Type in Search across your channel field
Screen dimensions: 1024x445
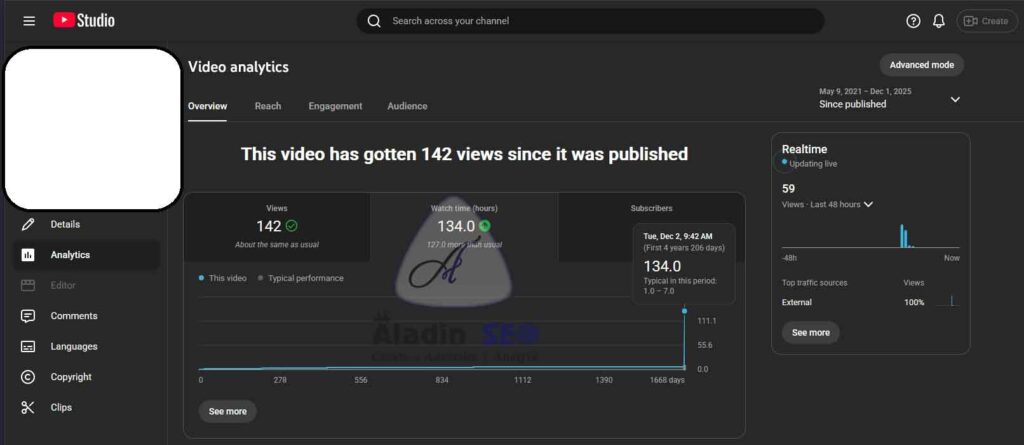click(600, 21)
